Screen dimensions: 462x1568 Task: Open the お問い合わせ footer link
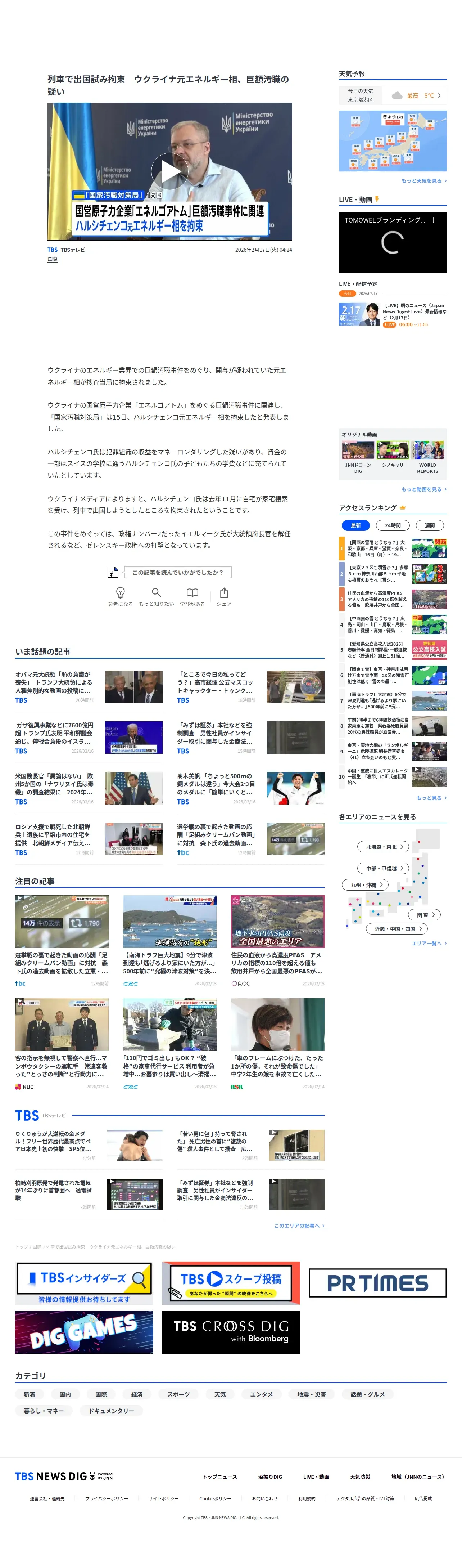tap(264, 1498)
